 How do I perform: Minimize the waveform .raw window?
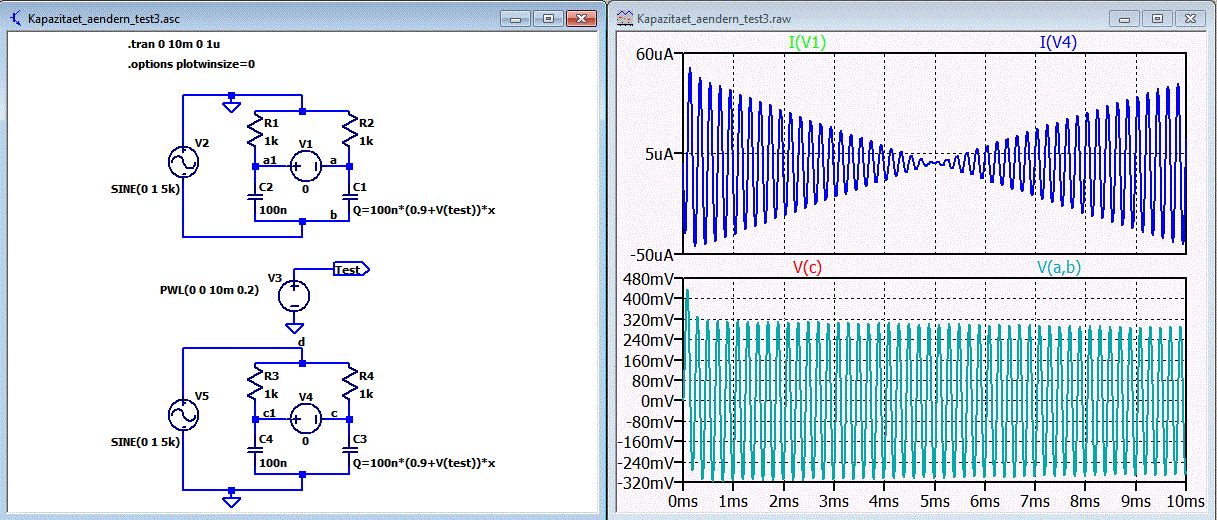(x=1125, y=18)
